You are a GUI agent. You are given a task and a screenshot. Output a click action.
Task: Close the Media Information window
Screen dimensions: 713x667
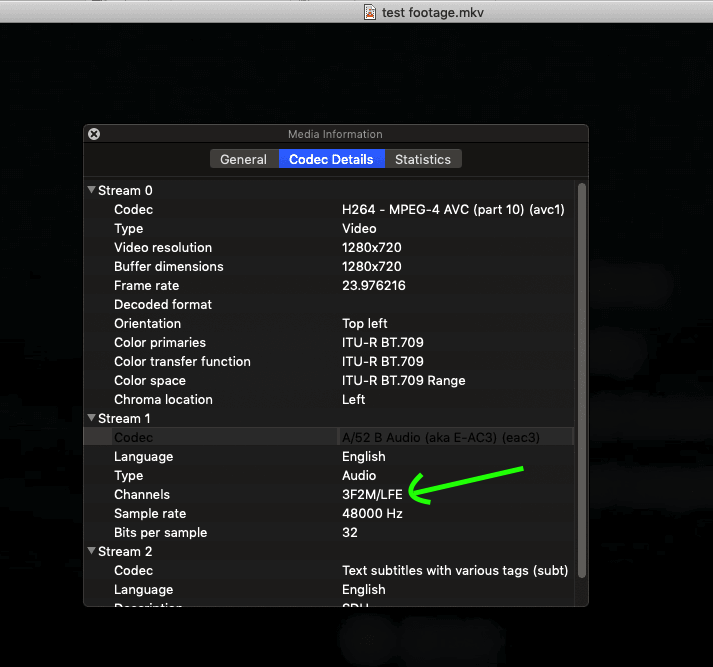click(x=94, y=134)
